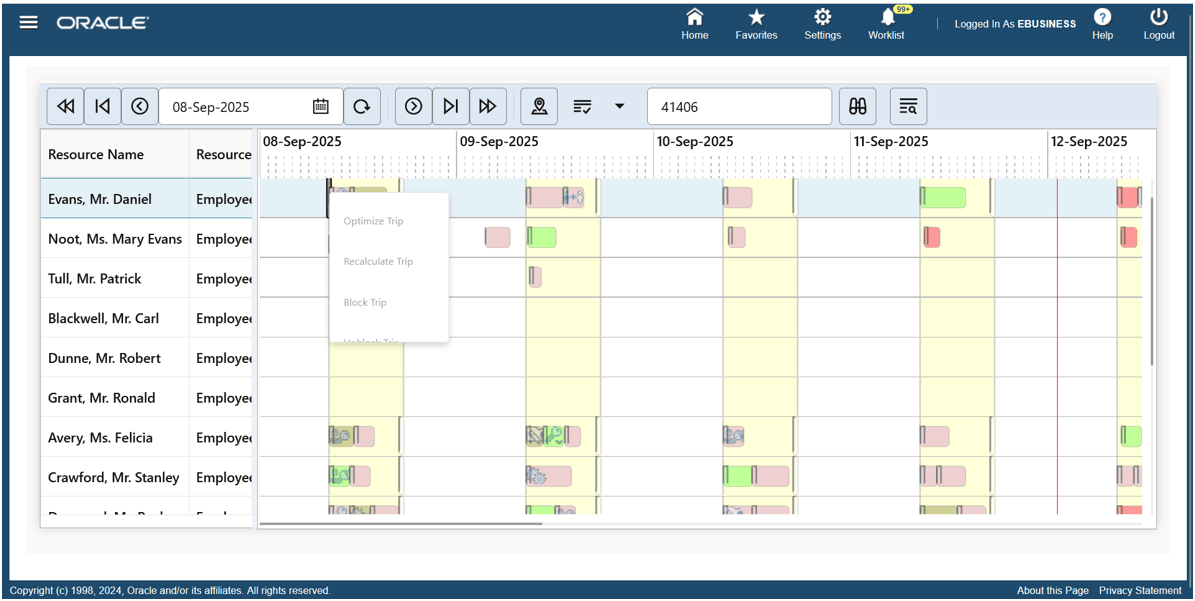Open the Worklist notifications
The image size is (1195, 601).
point(886,22)
